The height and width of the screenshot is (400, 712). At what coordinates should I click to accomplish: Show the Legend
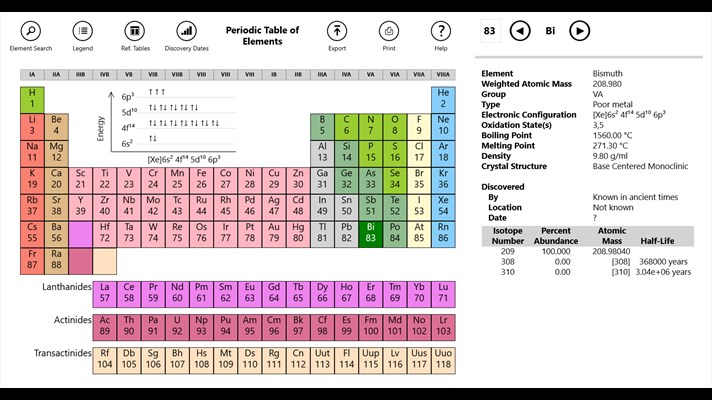coord(83,31)
